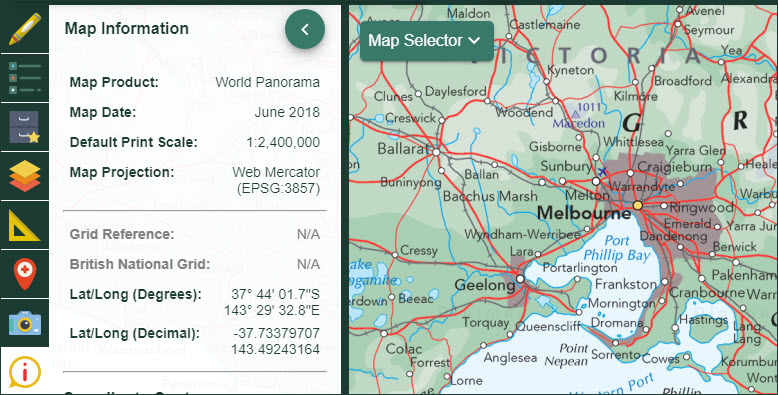Click the Cranbourne label on the map
The height and width of the screenshot is (395, 778).
pyautogui.click(x=707, y=293)
